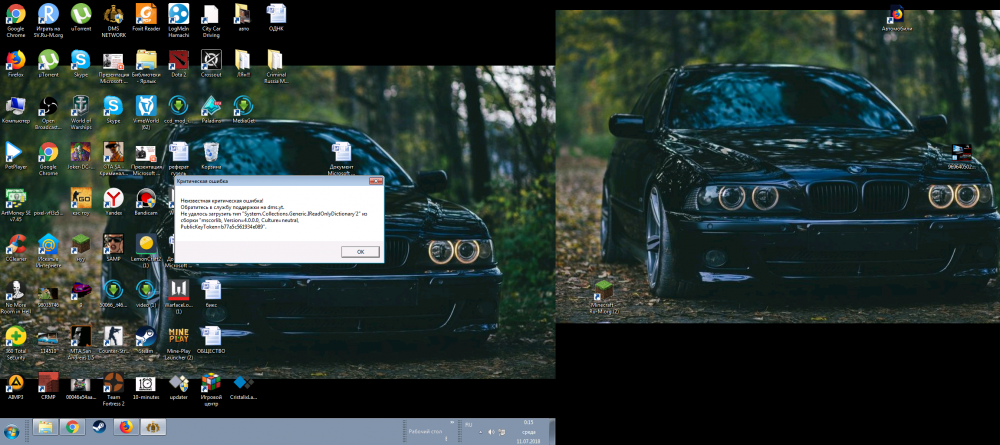
Task: Open the DMS NETWORK desktop shortcut
Action: [114, 14]
